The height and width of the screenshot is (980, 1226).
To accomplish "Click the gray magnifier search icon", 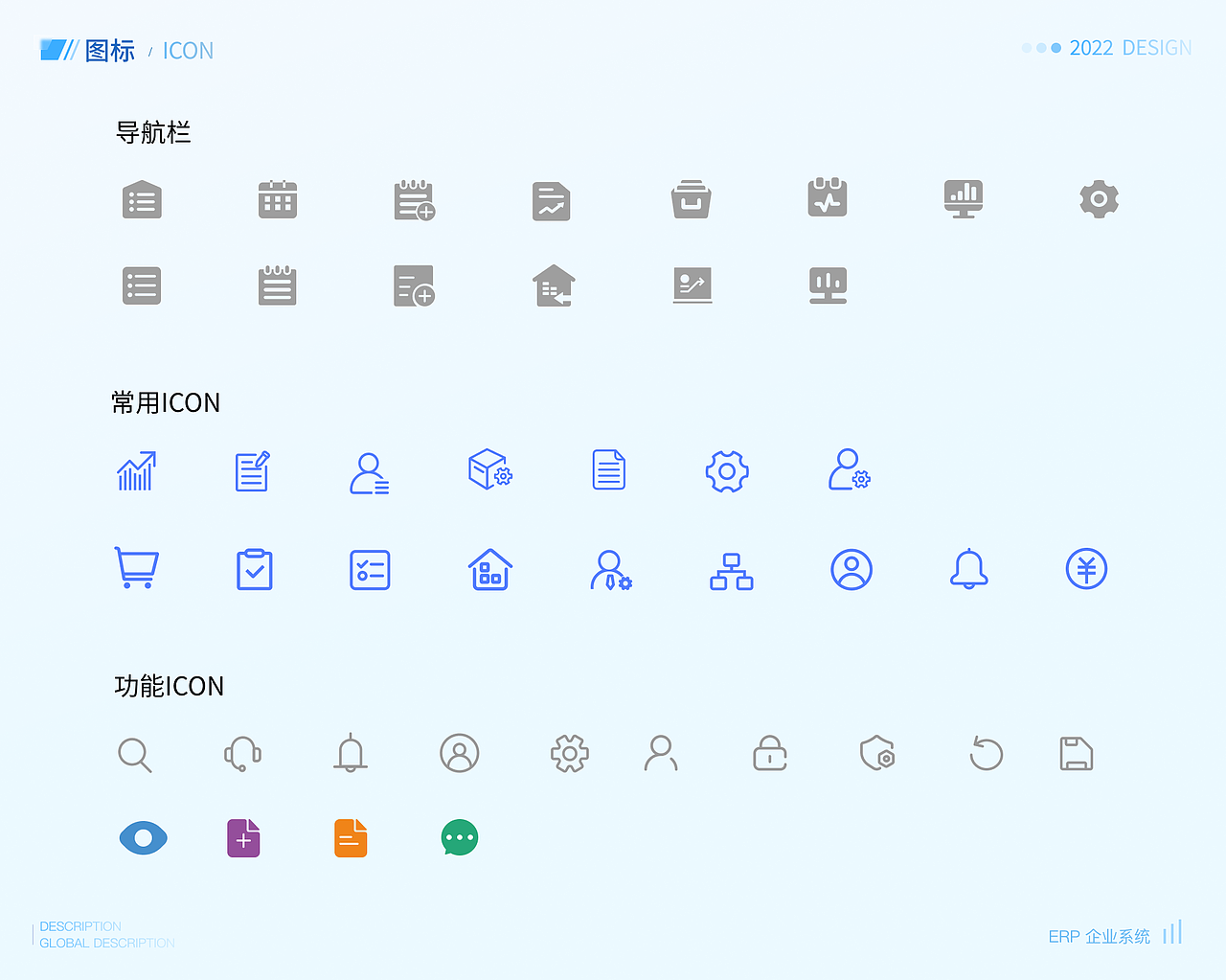I will pos(135,755).
